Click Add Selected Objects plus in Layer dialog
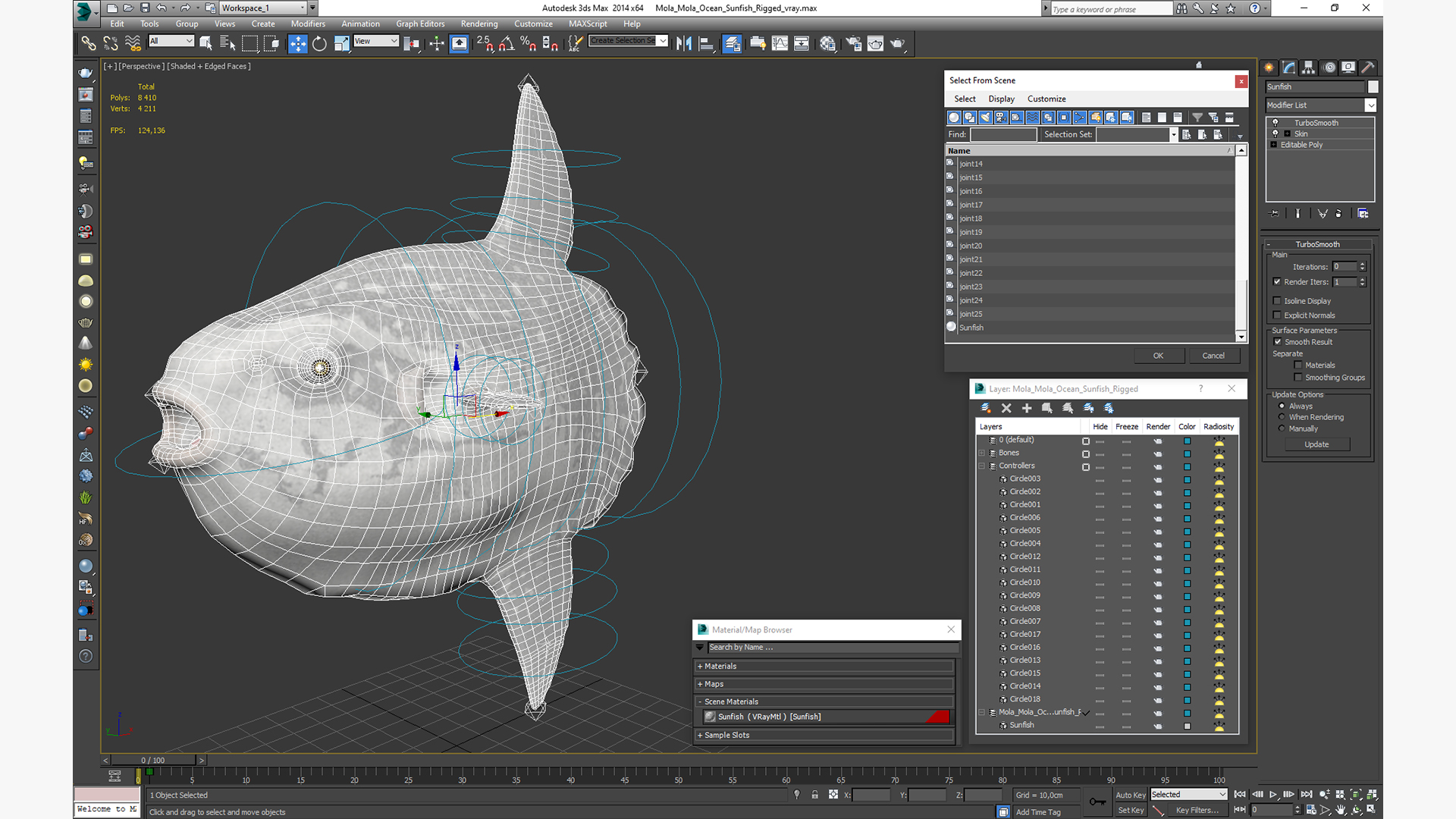This screenshot has height=819, width=1456. point(1027,408)
